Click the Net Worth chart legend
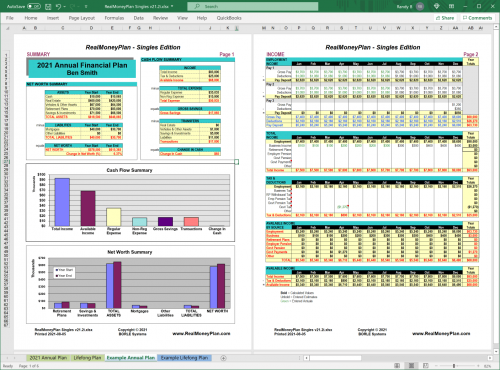This screenshot has height=370, width=500. coord(65,273)
